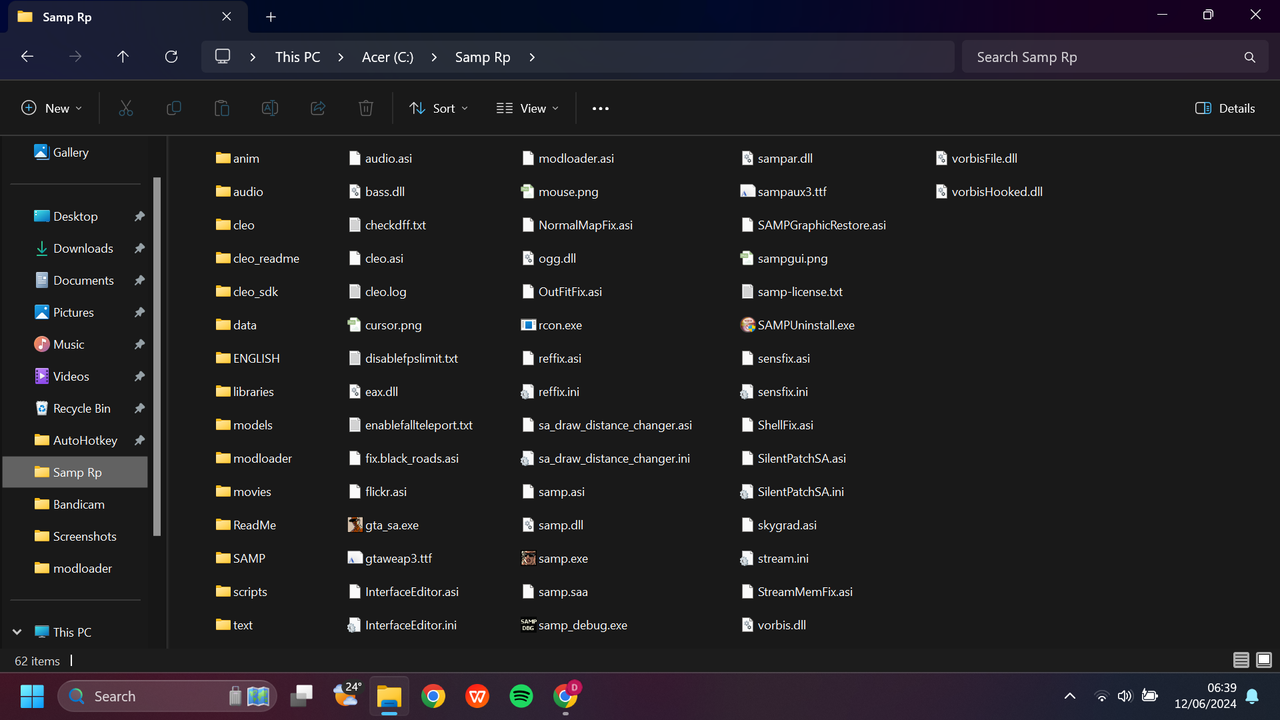Open Downloads in the sidebar
1280x720 pixels.
[76, 248]
